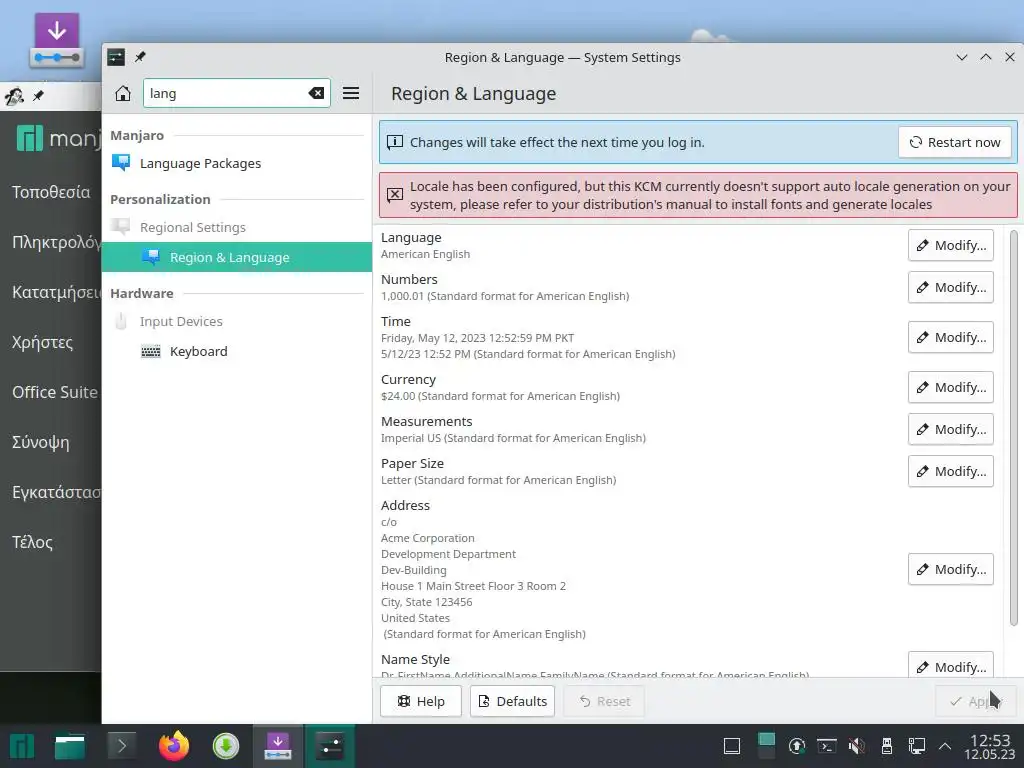Select Region & Language entry
This screenshot has height=768, width=1024.
(236, 257)
